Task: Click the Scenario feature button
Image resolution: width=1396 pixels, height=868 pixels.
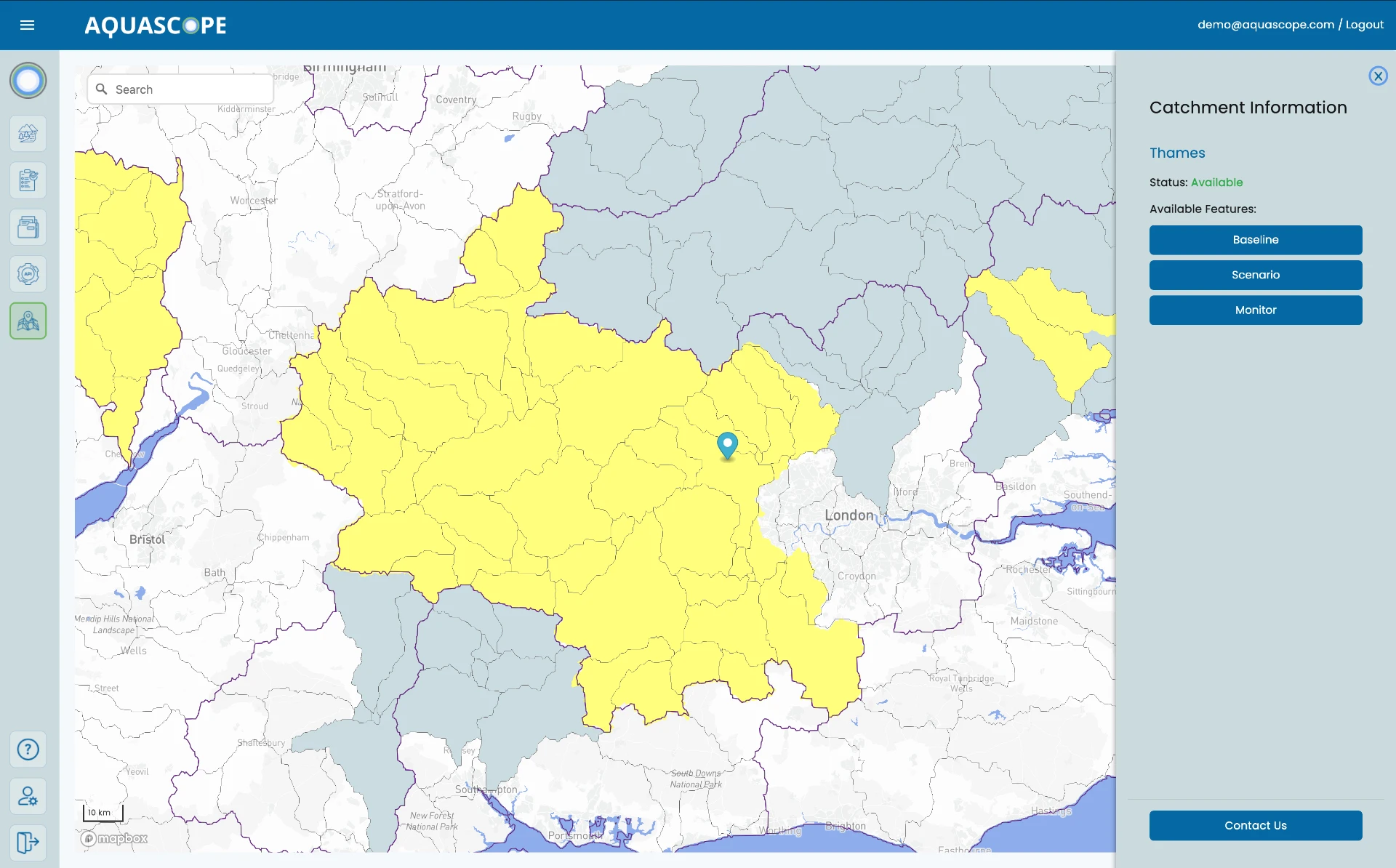Action: coord(1256,275)
